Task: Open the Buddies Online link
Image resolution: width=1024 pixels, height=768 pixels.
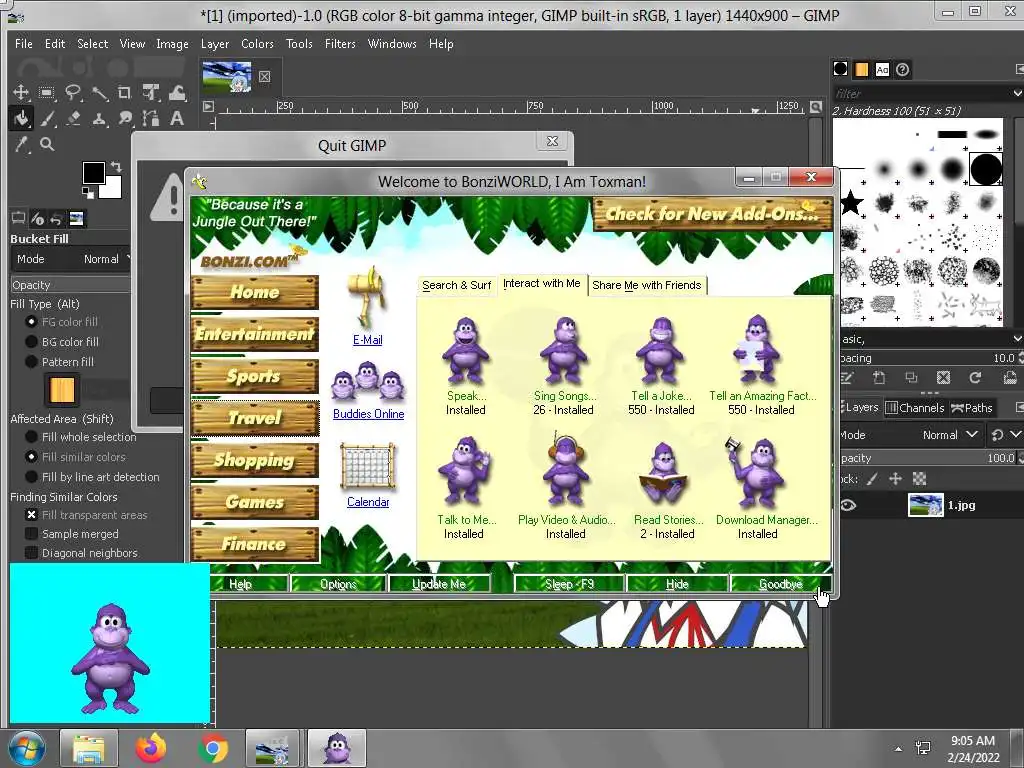Action: (x=368, y=414)
